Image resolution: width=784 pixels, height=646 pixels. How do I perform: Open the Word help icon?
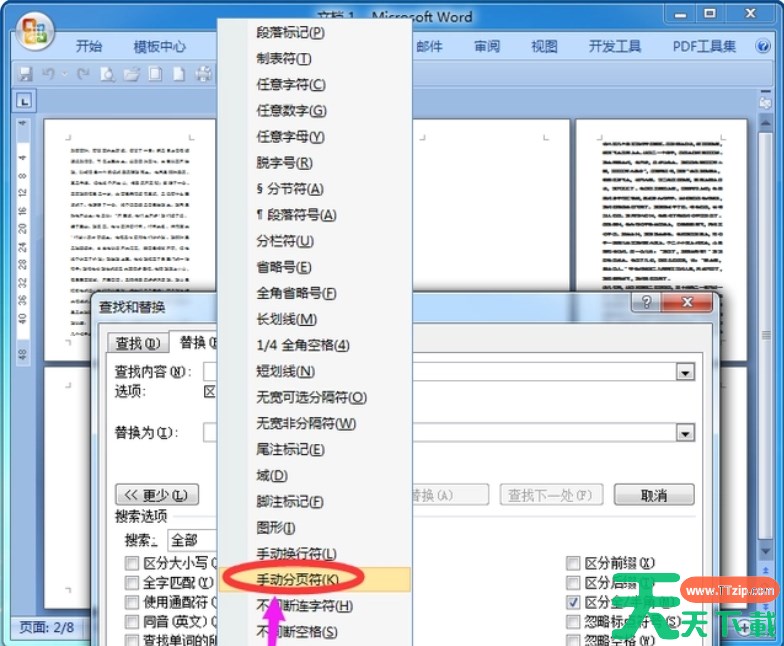762,46
